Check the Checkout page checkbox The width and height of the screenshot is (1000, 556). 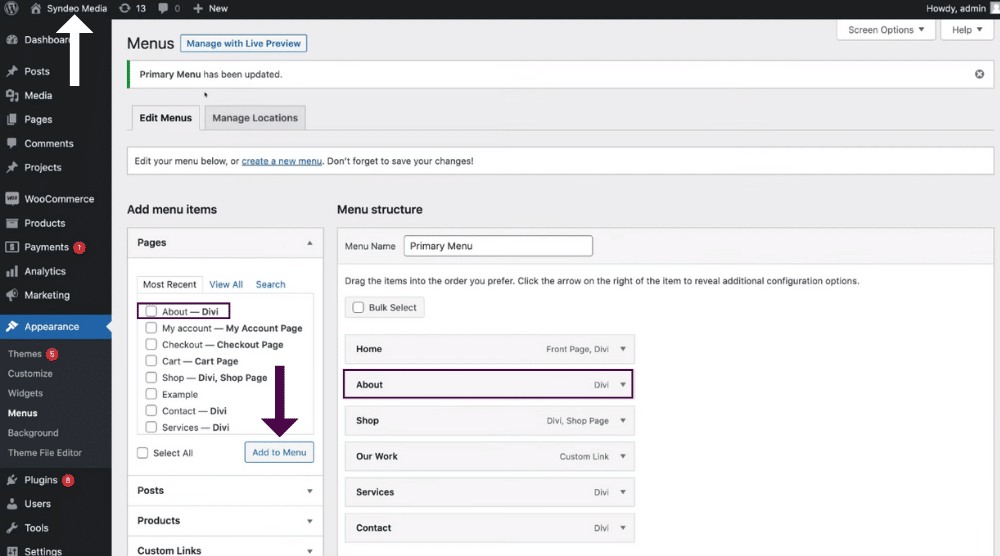151,344
